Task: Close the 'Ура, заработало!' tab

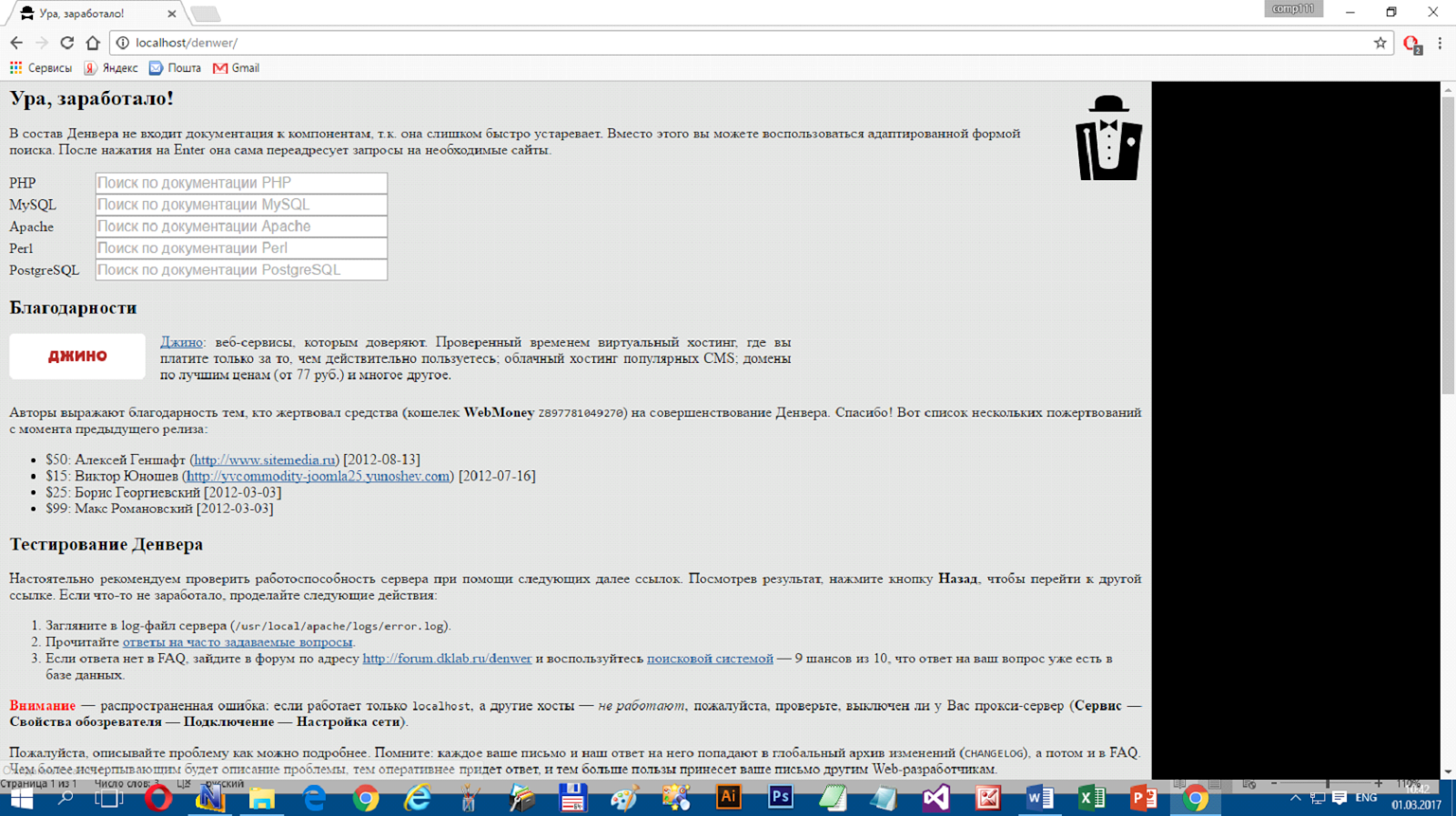Action: point(172,14)
